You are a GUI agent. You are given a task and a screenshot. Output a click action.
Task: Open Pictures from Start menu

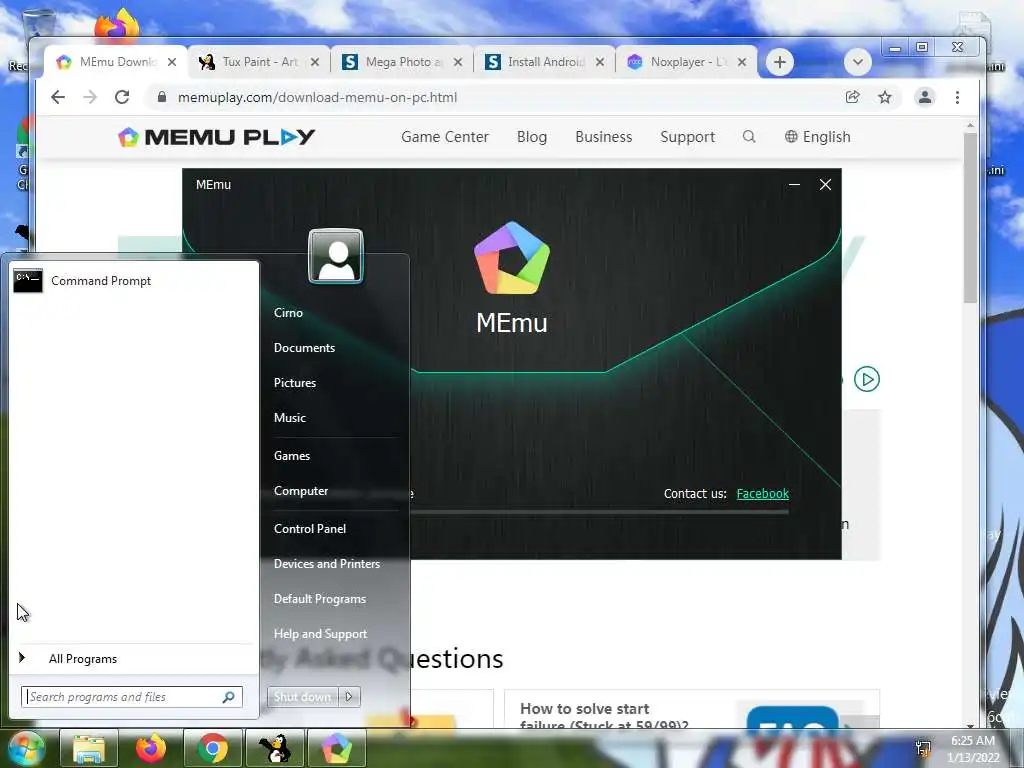pos(295,383)
